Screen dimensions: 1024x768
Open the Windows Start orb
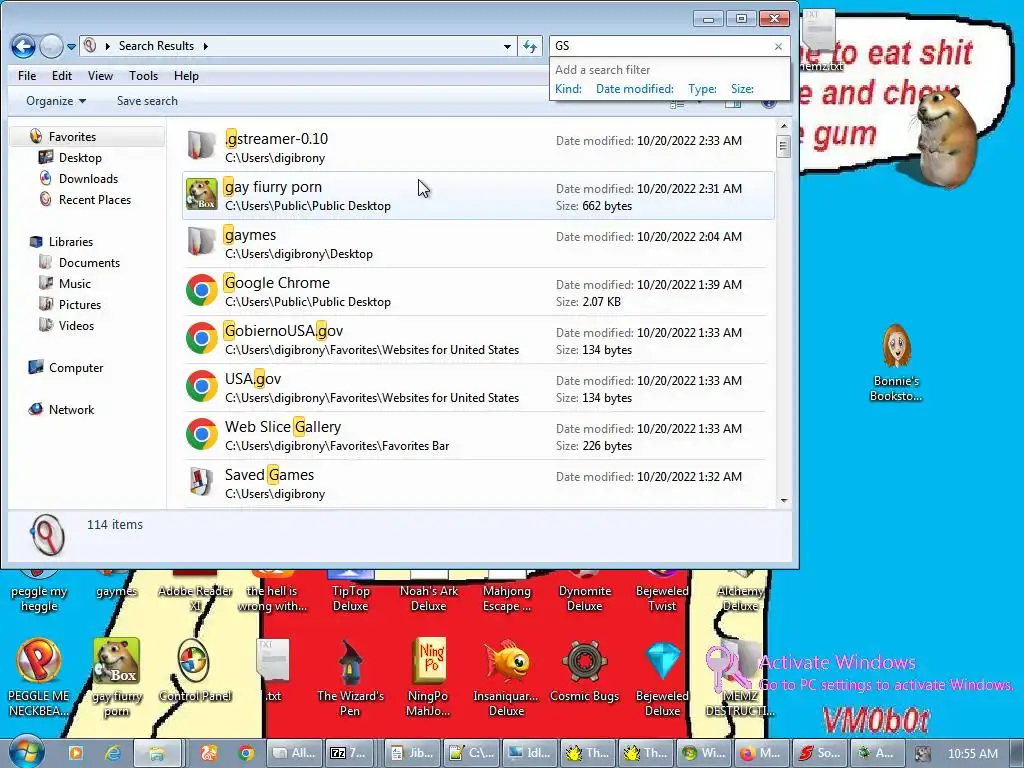tap(27, 751)
